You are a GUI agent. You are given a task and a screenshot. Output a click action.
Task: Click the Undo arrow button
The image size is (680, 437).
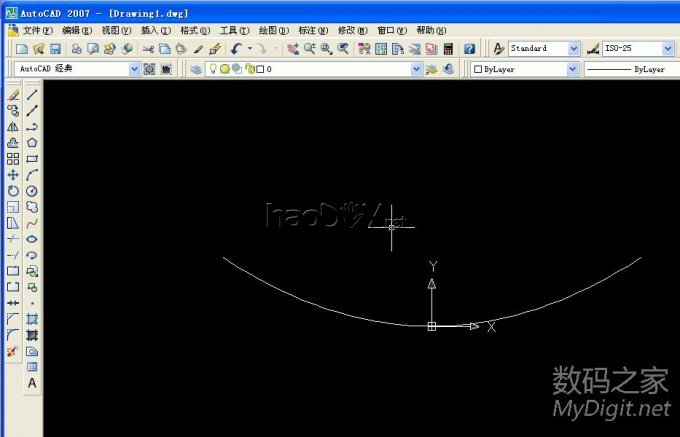[235, 48]
